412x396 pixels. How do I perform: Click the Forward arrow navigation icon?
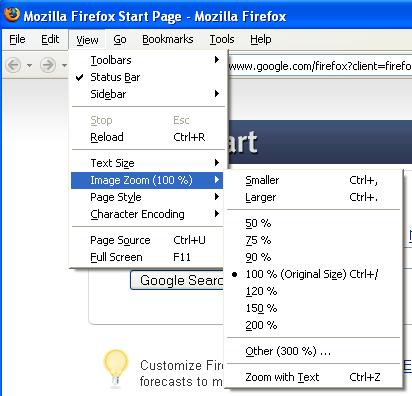pyautogui.click(x=48, y=65)
